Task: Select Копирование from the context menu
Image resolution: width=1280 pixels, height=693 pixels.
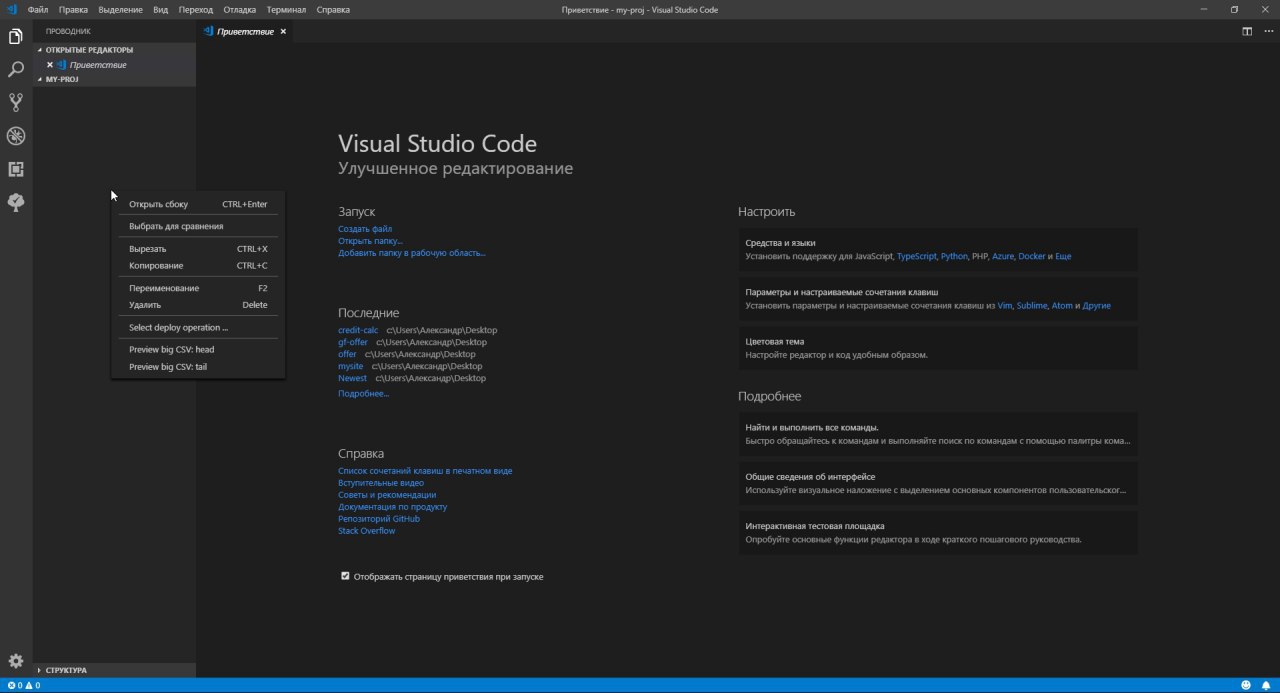Action: point(198,265)
